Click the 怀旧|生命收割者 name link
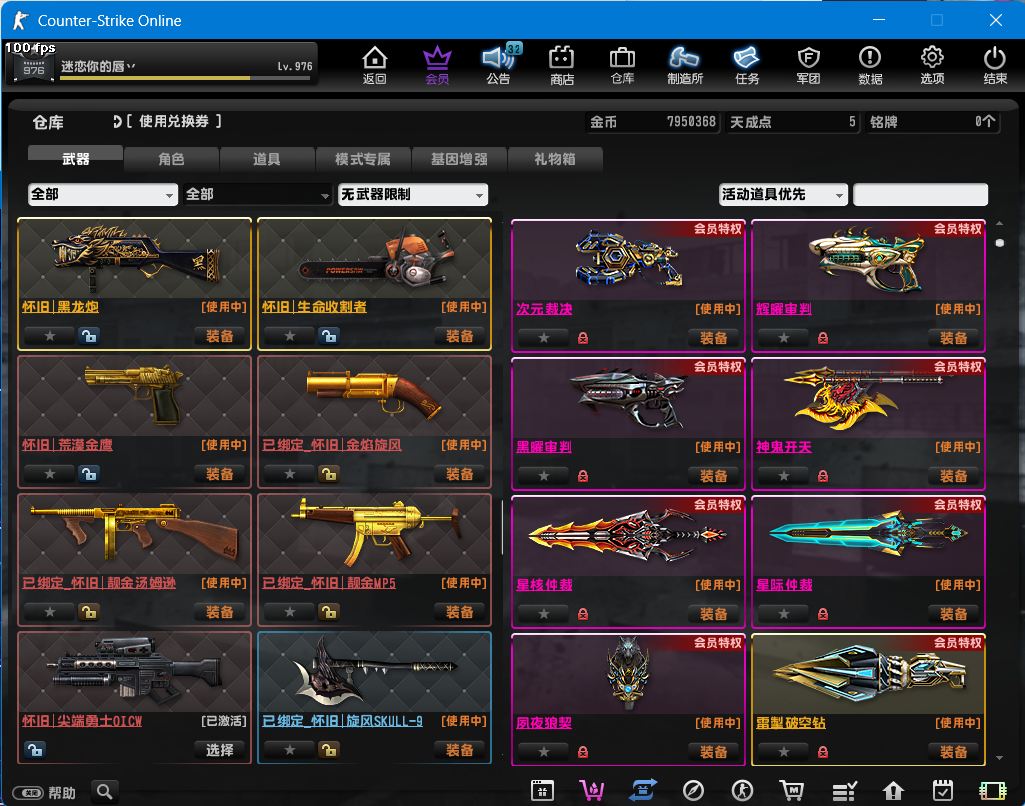This screenshot has width=1025, height=806. click(314, 307)
